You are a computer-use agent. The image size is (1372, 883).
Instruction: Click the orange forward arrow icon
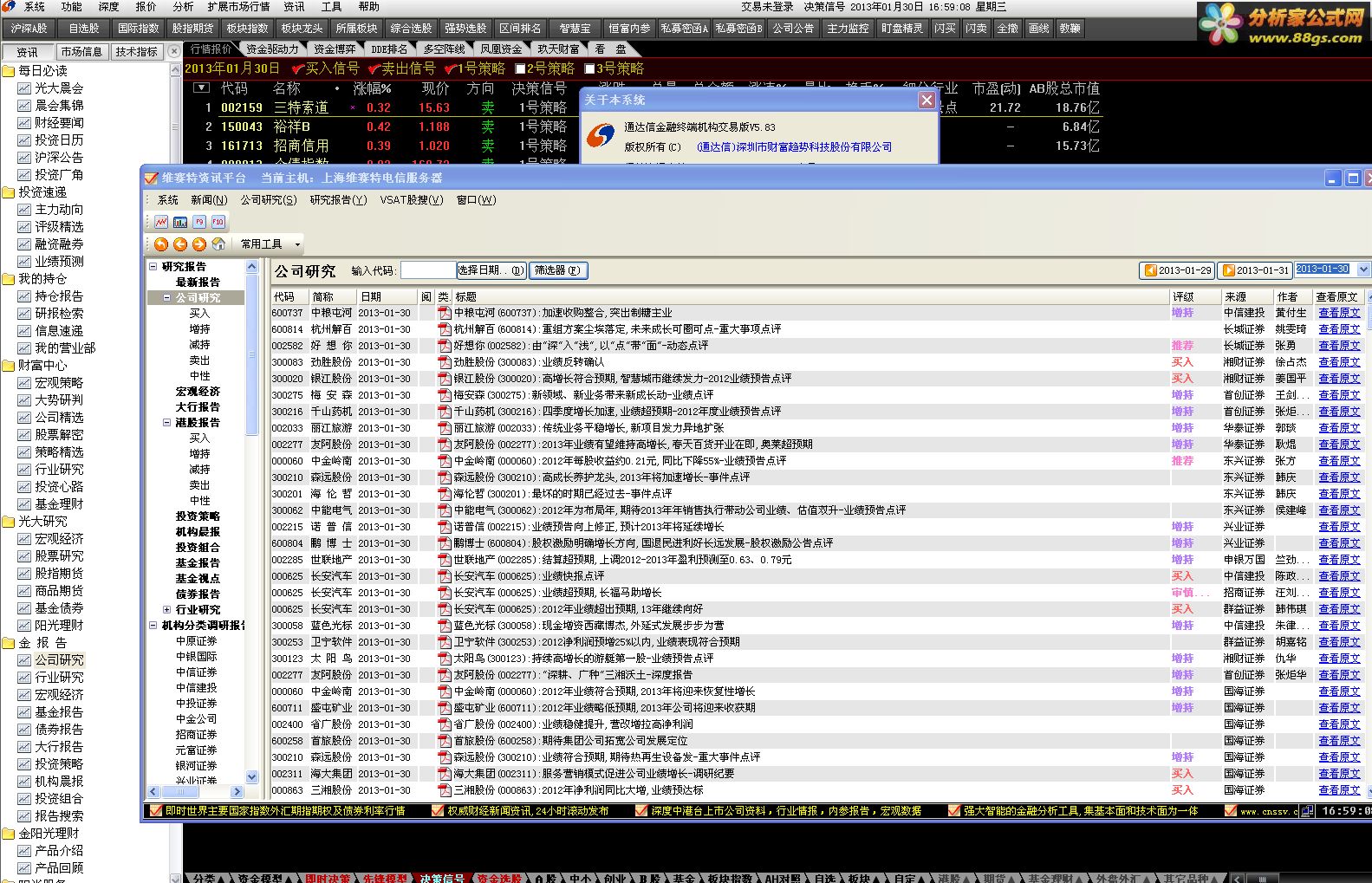tap(199, 244)
